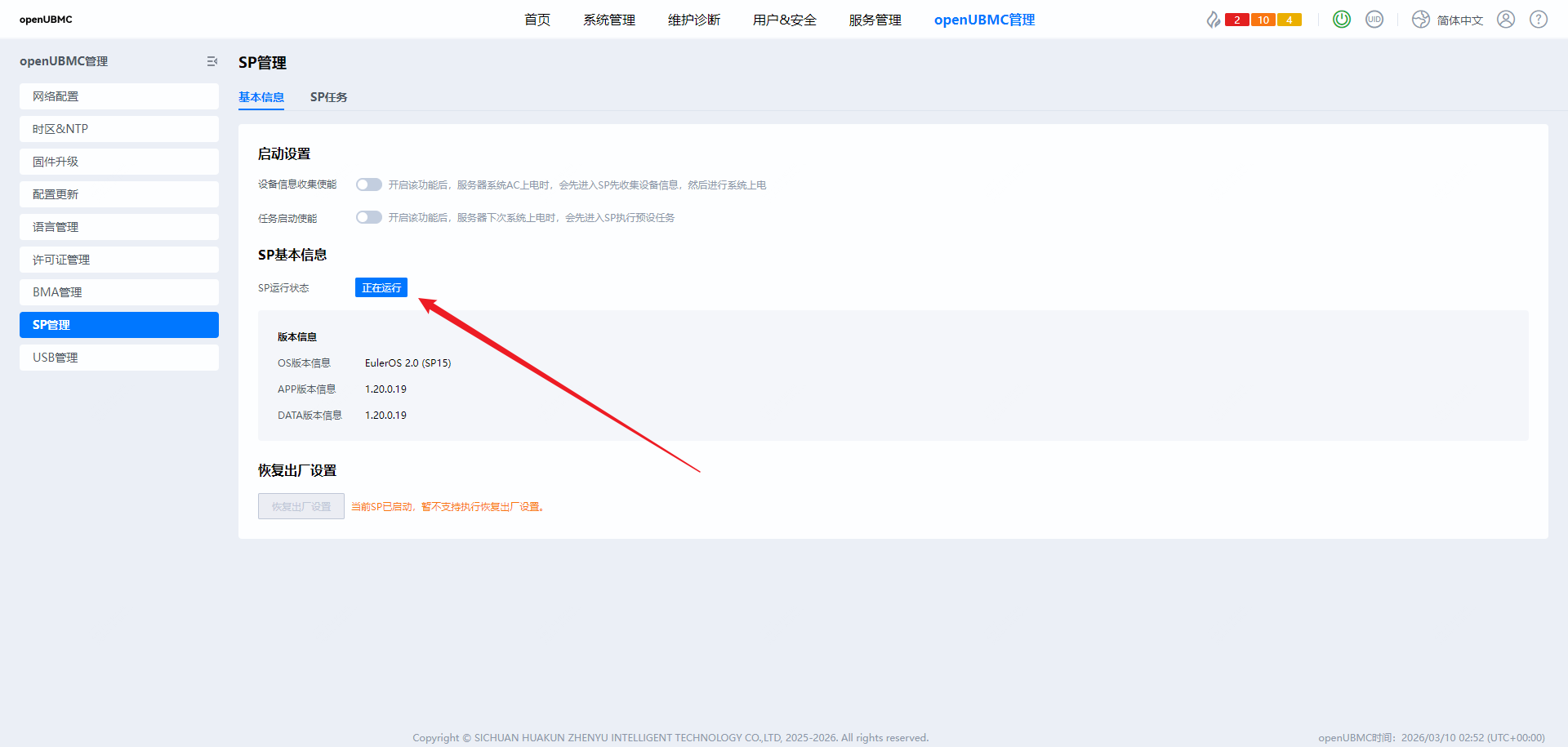The height and width of the screenshot is (747, 1568).
Task: Enable the 任务启动使能 toggle
Action: [369, 217]
